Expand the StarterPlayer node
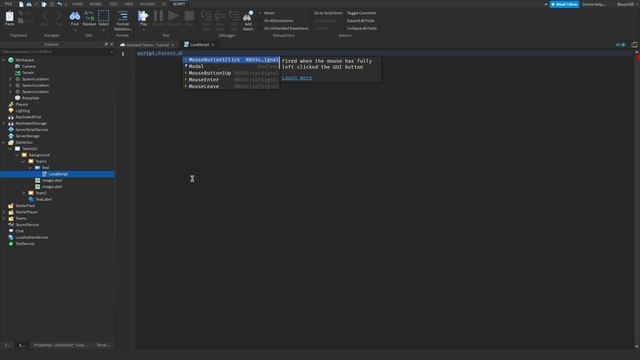This screenshot has width=640, height=360. click(4, 212)
